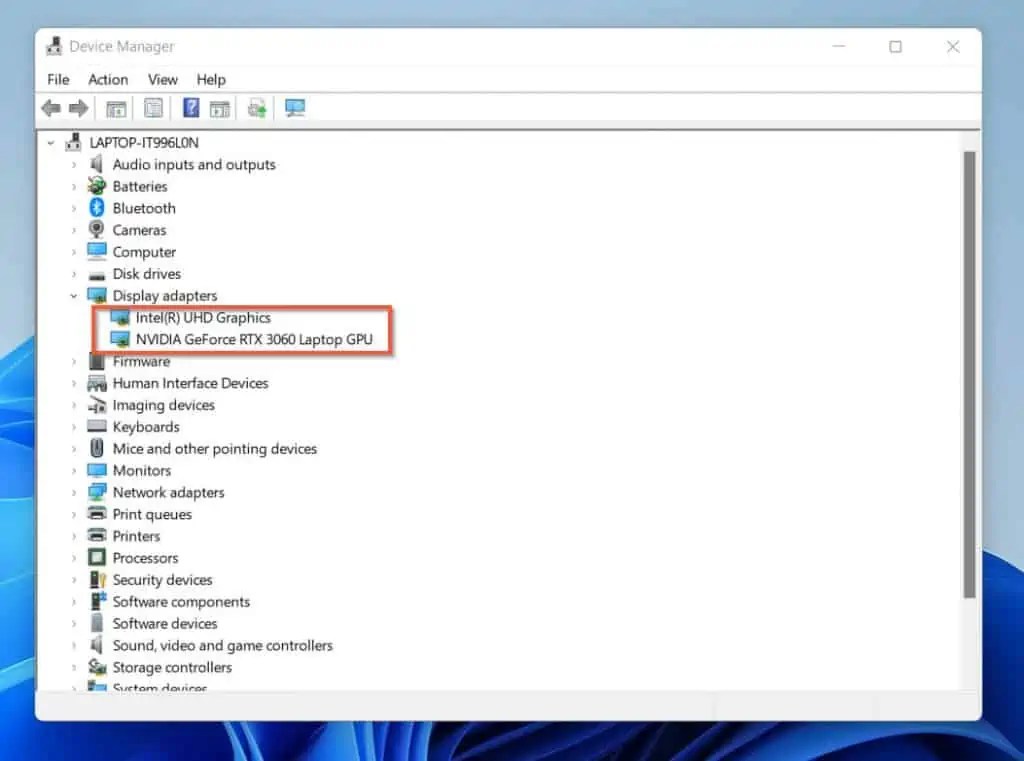Image resolution: width=1024 pixels, height=761 pixels.
Task: Click the Forward navigation arrow
Action: [77, 107]
